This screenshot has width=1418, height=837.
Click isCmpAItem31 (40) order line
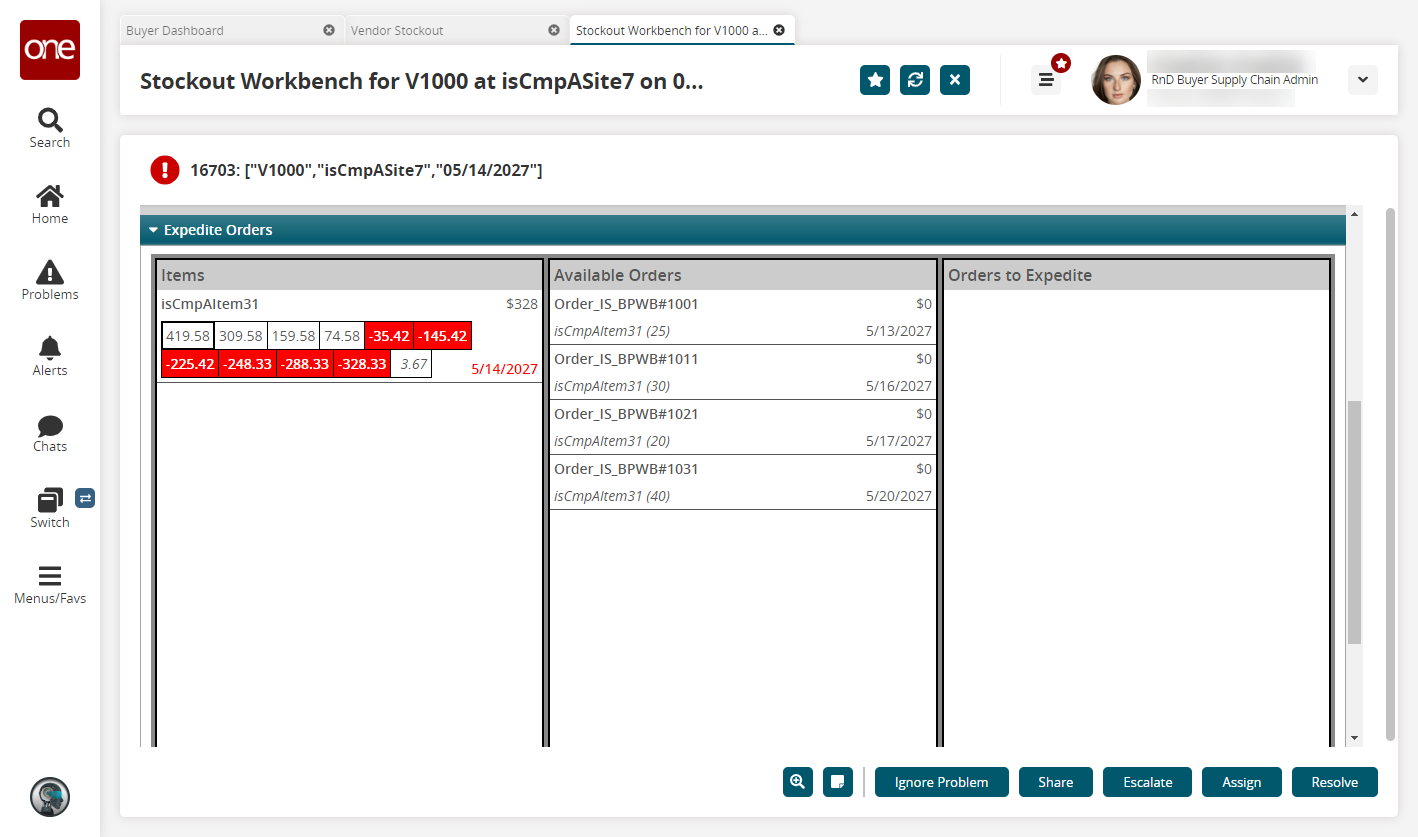[612, 496]
